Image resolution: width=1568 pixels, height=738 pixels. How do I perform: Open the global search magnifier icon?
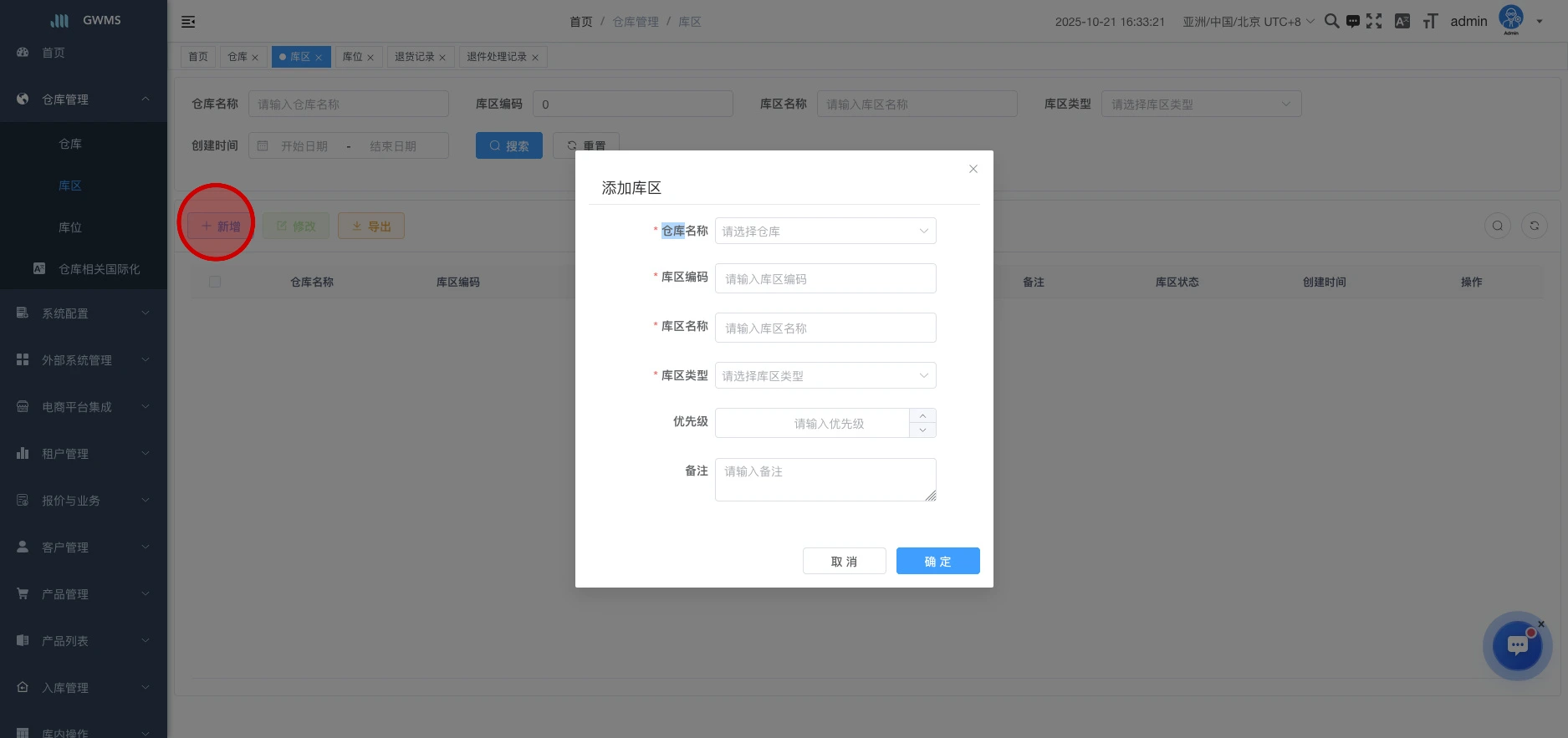(x=1331, y=21)
